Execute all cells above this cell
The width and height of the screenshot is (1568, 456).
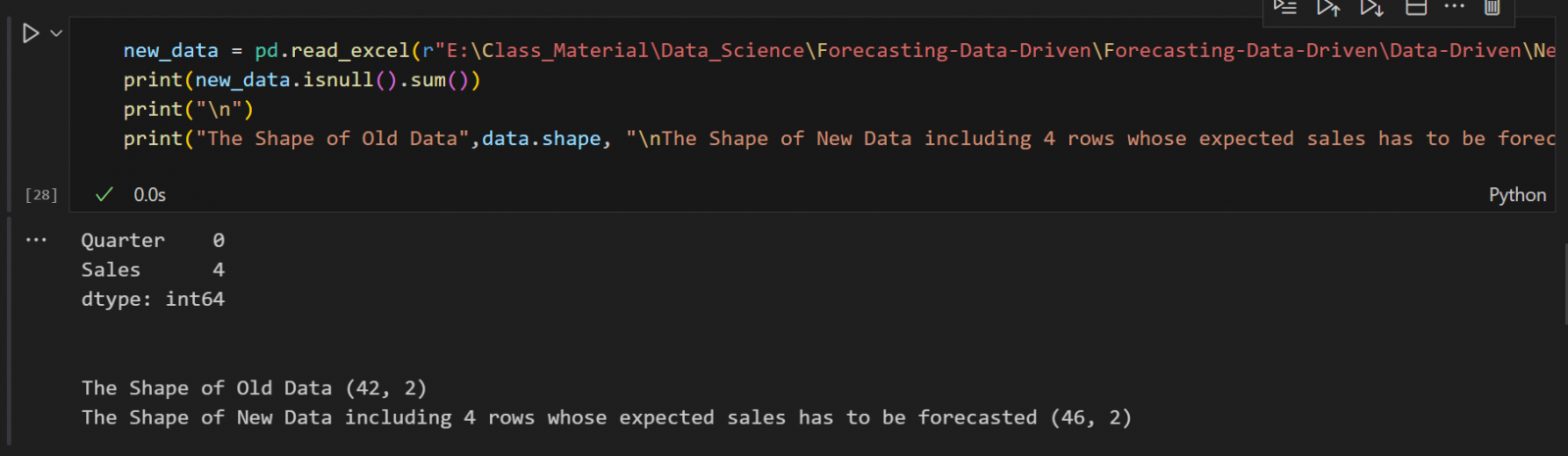(1328, 8)
